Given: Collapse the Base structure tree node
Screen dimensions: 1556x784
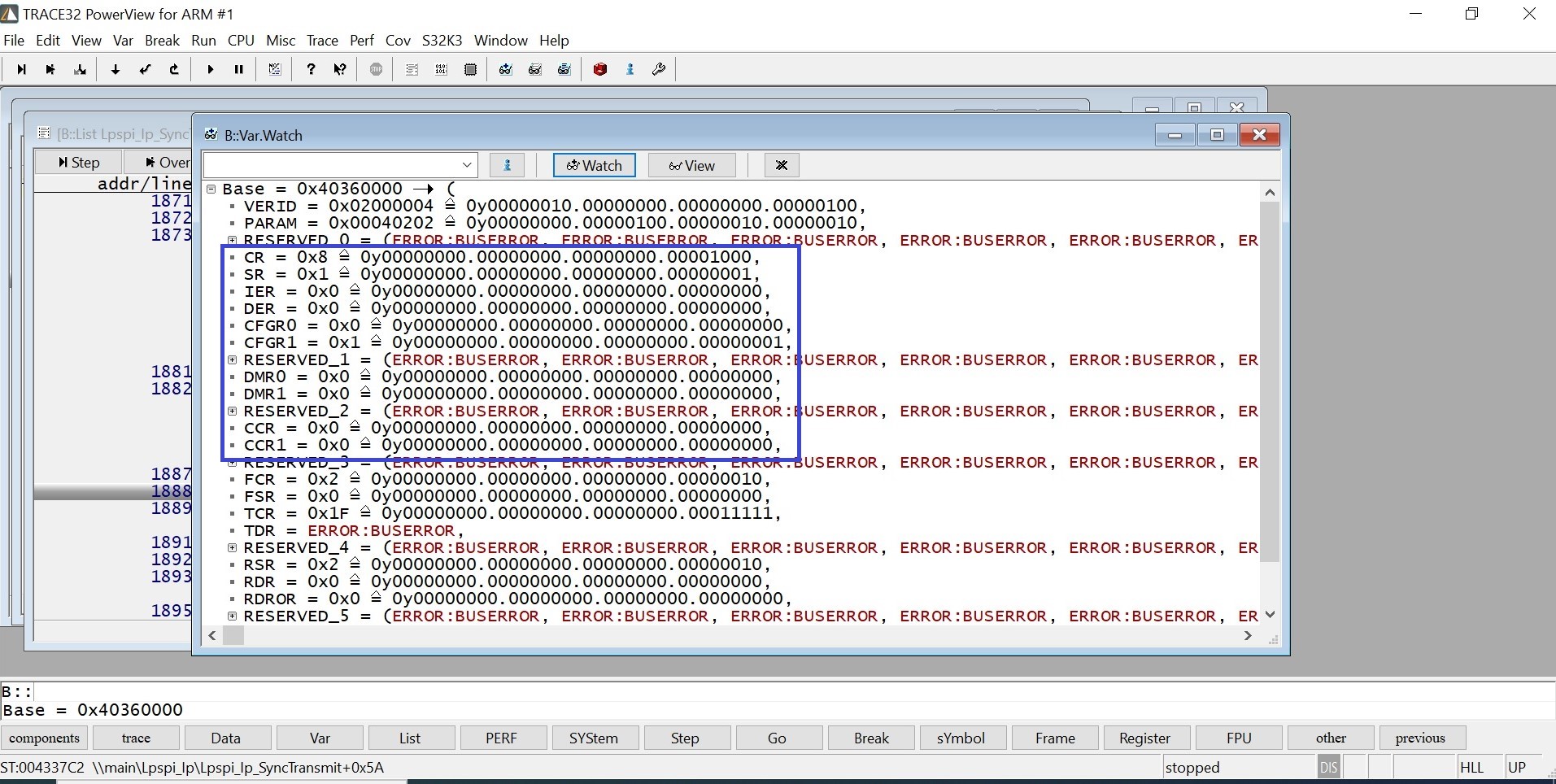Looking at the screenshot, I should (x=211, y=189).
